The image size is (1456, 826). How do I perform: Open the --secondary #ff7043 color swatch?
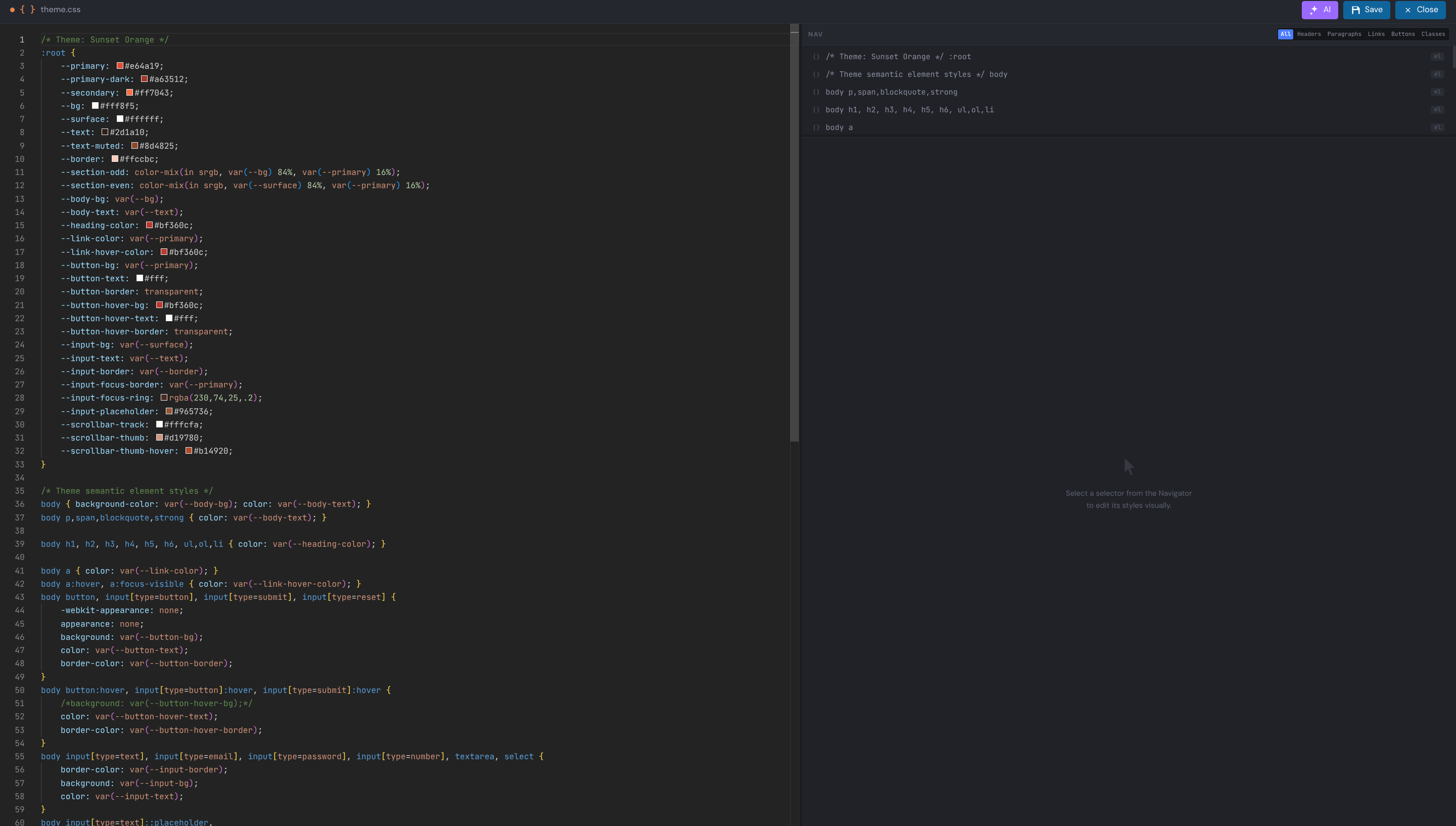[130, 93]
